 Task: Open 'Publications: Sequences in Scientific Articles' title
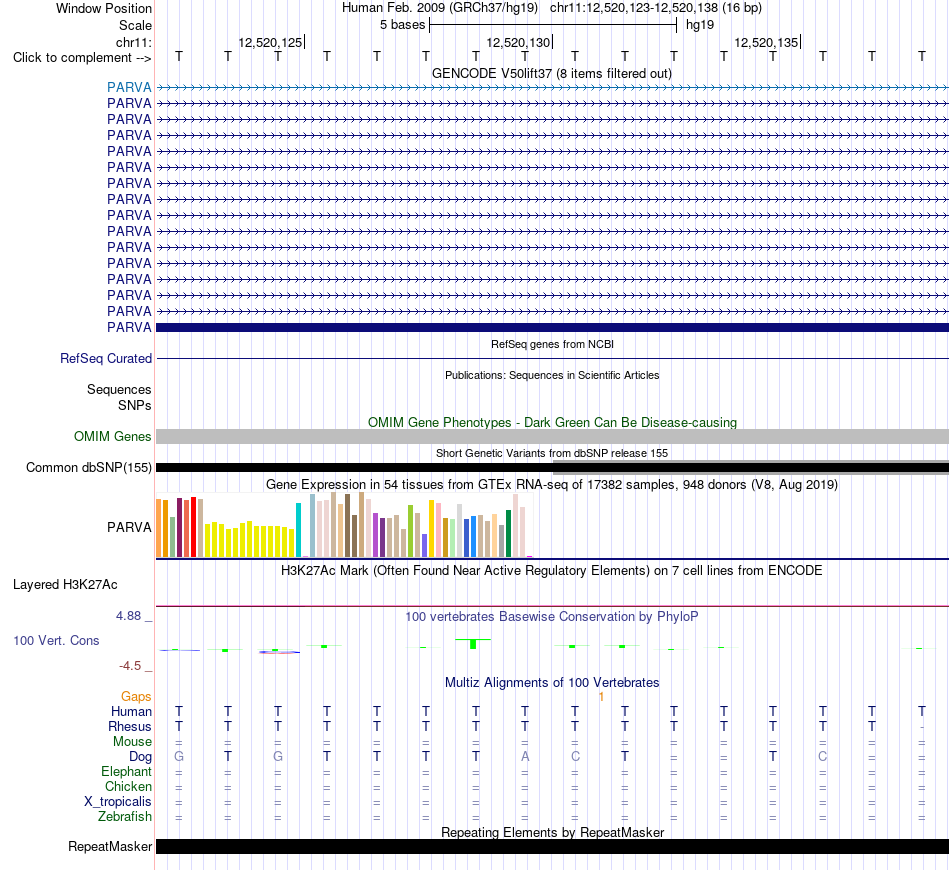click(552, 375)
